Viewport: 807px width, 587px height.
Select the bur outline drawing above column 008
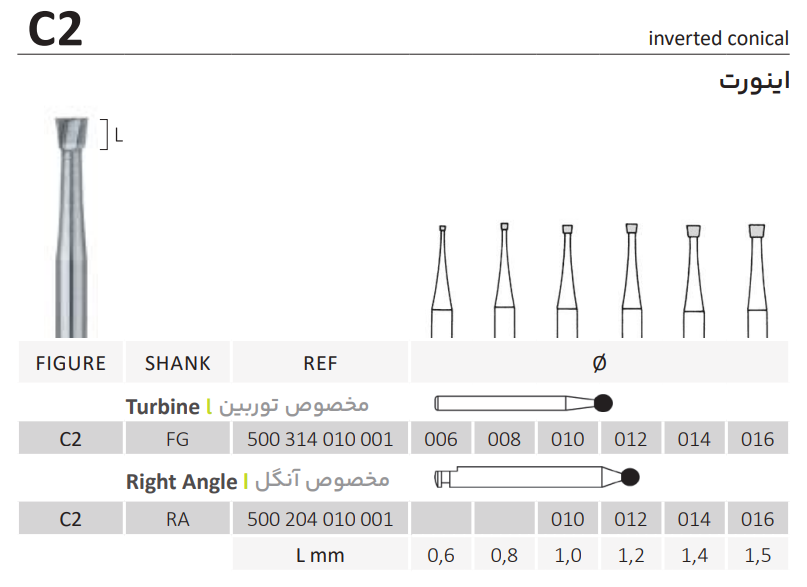(x=504, y=280)
